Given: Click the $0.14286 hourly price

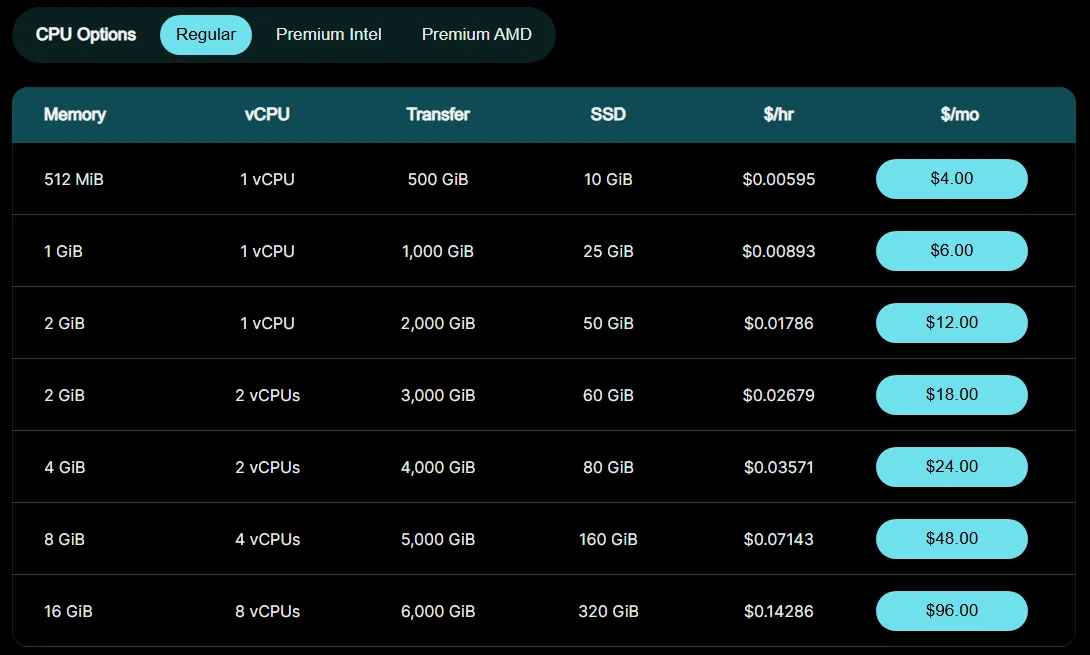Looking at the screenshot, I should point(779,611).
